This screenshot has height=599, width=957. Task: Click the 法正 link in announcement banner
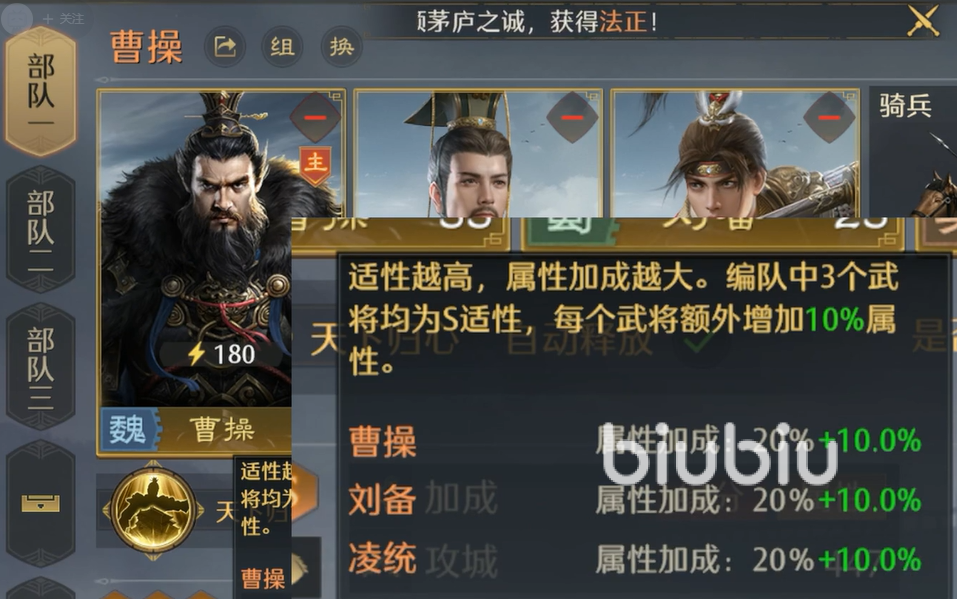pos(623,22)
